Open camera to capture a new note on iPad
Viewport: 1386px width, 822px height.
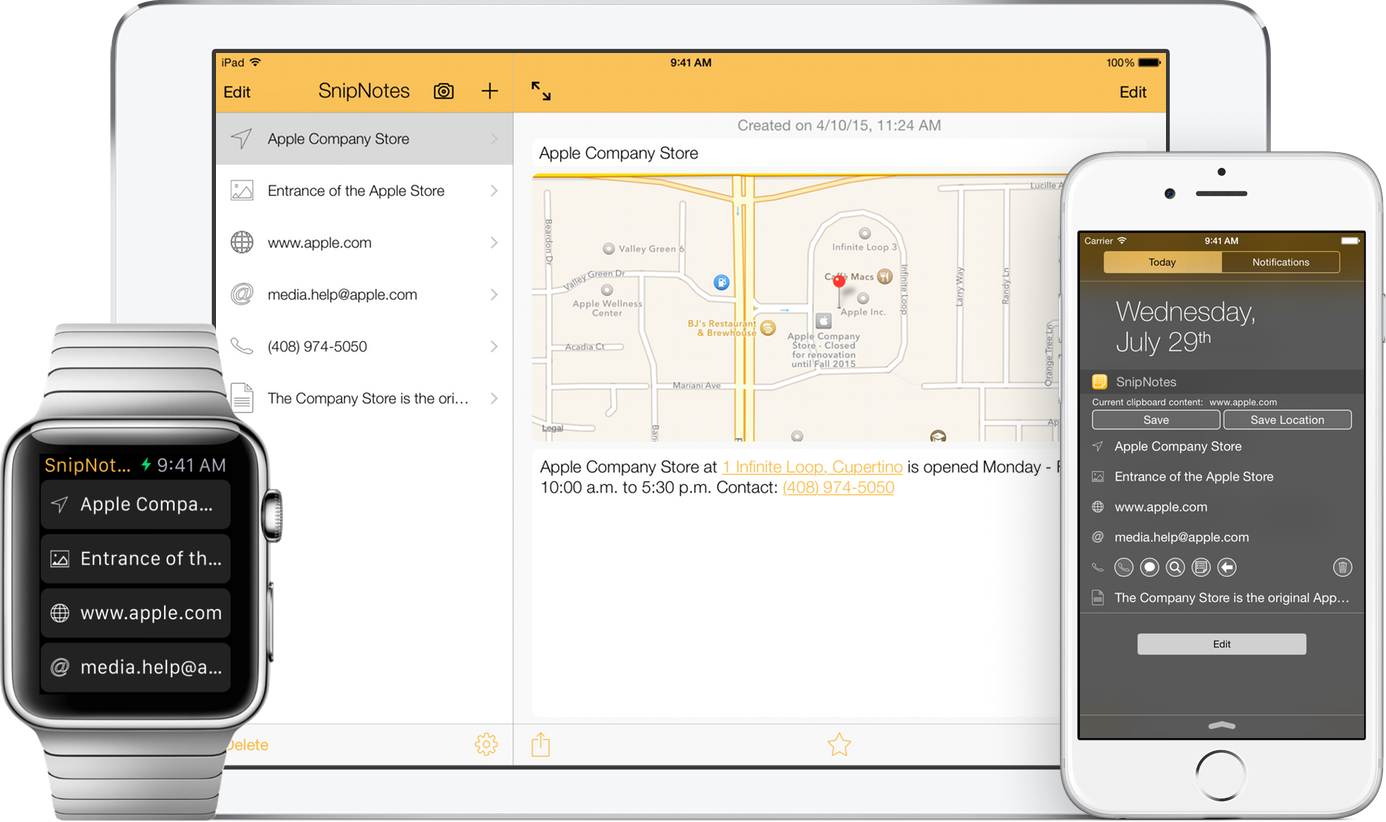pyautogui.click(x=443, y=91)
